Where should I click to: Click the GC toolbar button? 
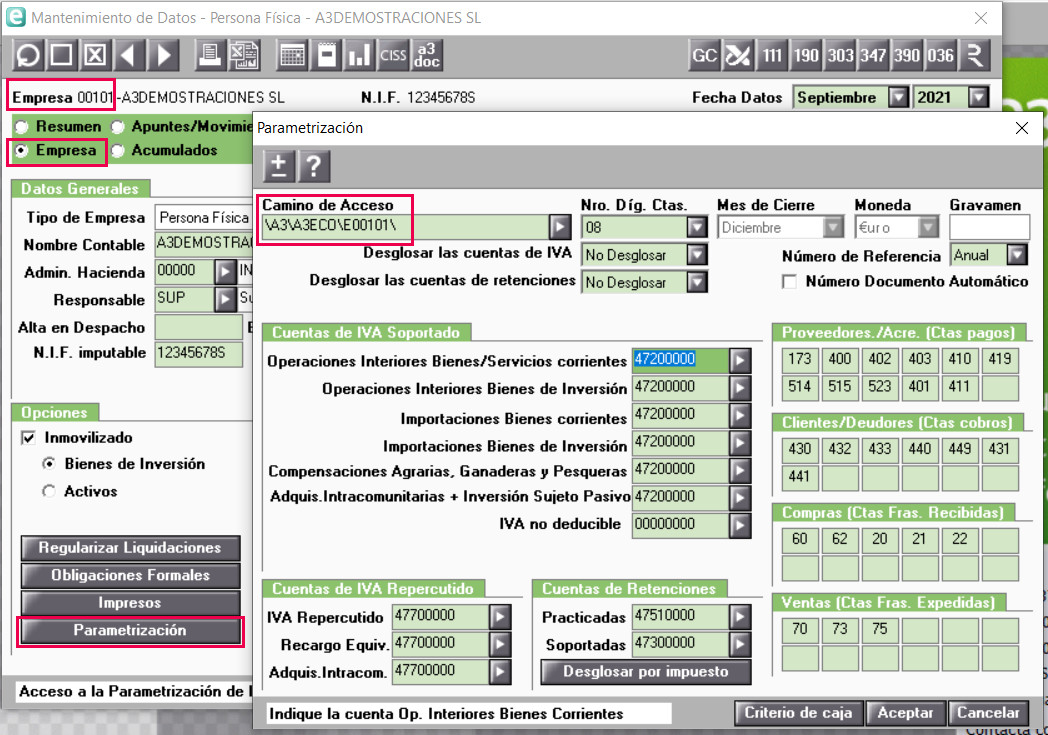point(704,55)
